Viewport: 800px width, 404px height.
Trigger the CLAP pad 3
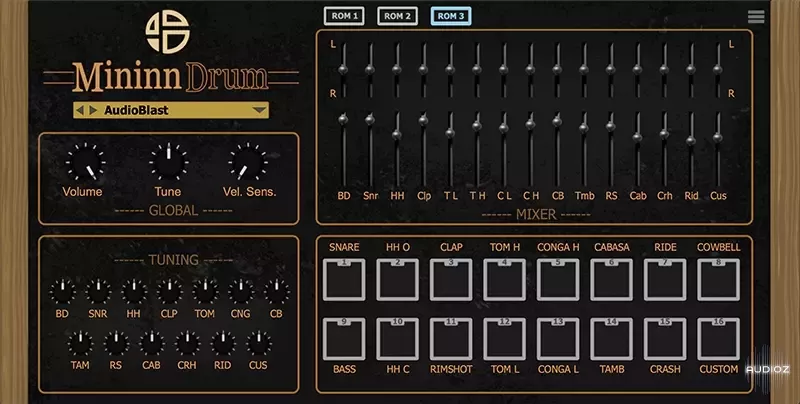(451, 280)
